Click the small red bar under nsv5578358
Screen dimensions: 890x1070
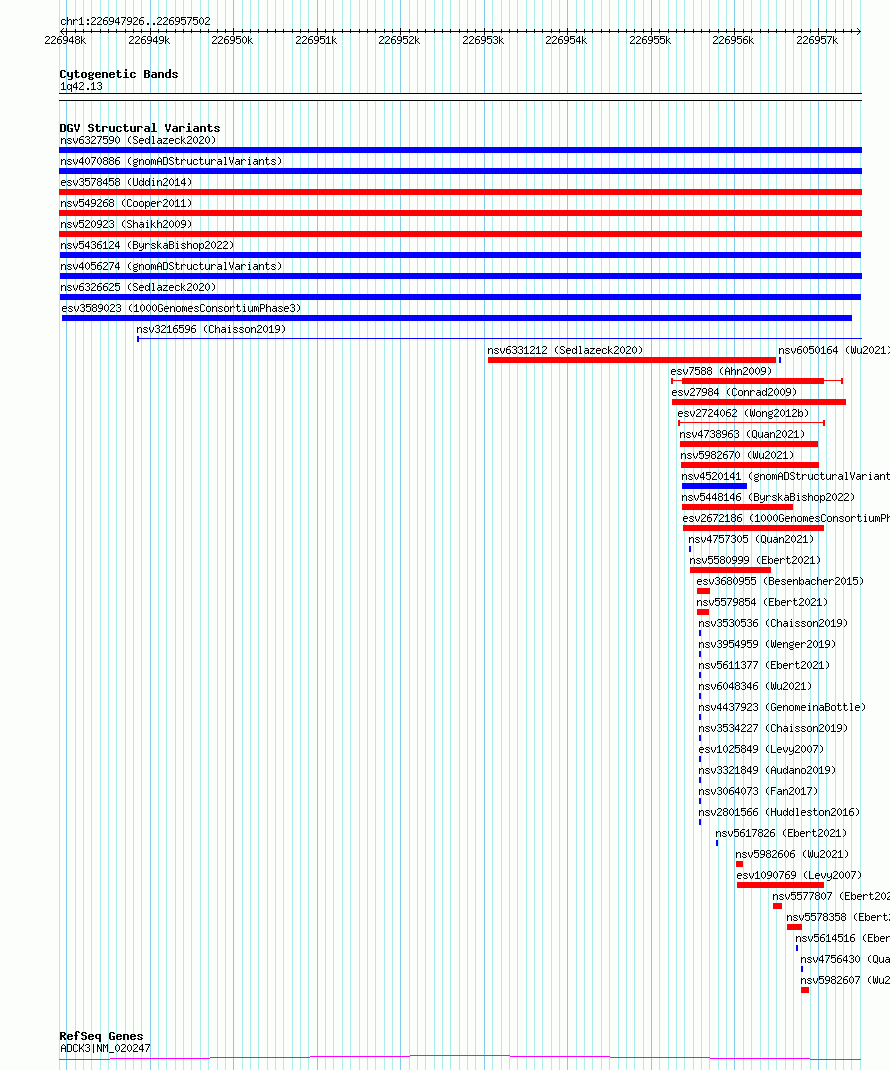tap(794, 927)
